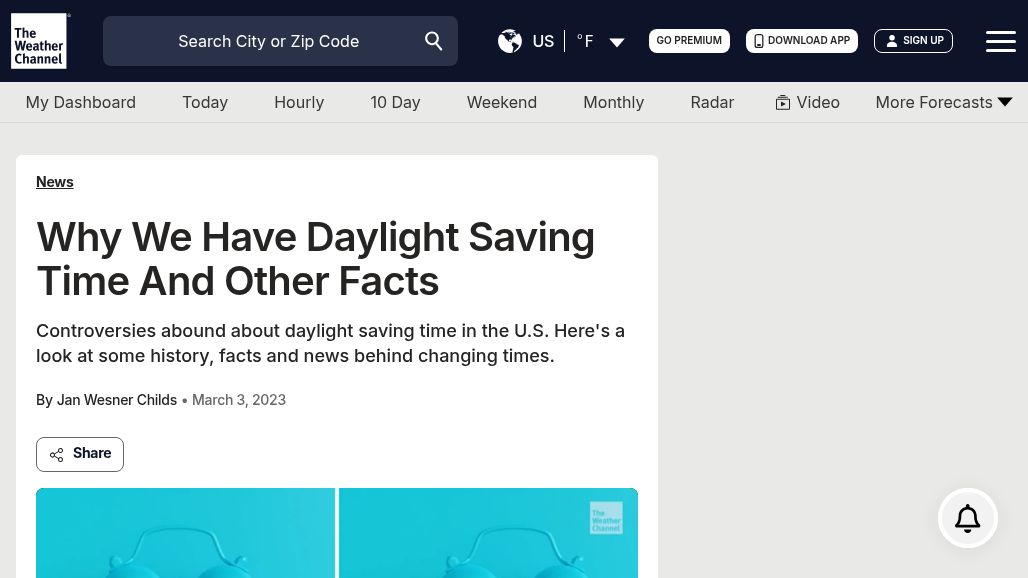Click the alarm clock article image
The width and height of the screenshot is (1028, 578).
coord(336,533)
